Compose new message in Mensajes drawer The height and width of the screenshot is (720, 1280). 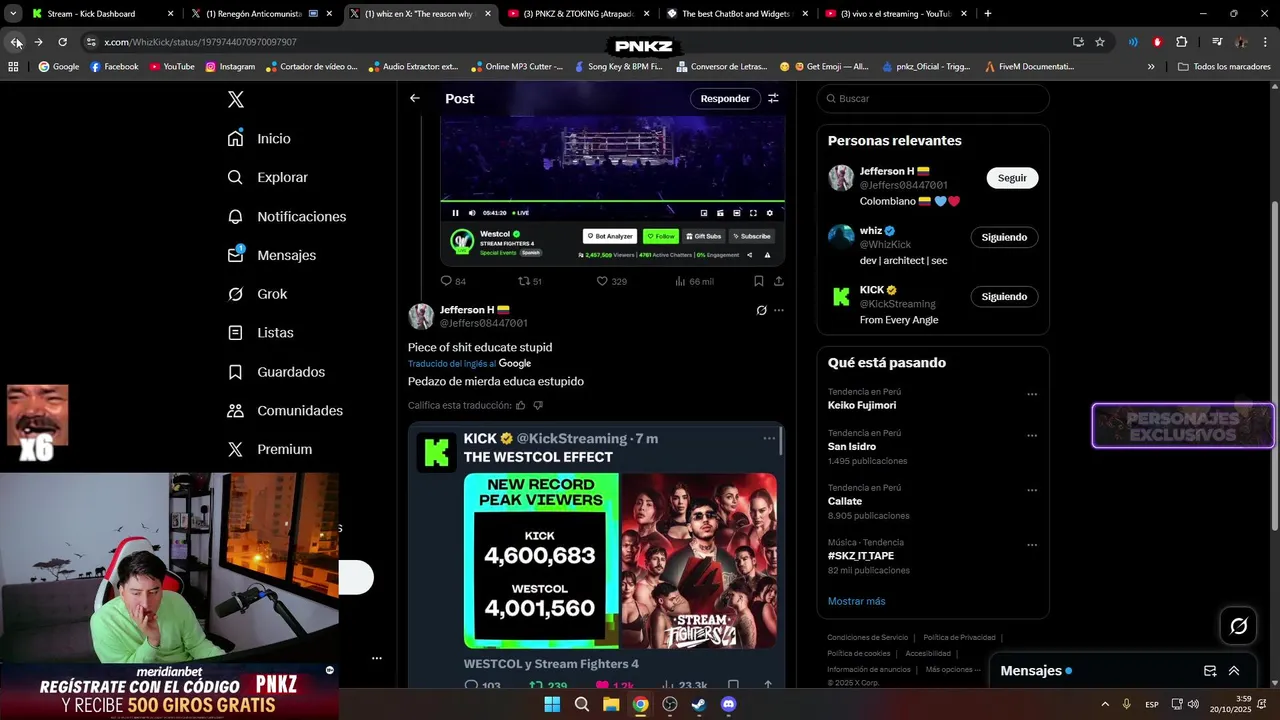pos(1210,671)
